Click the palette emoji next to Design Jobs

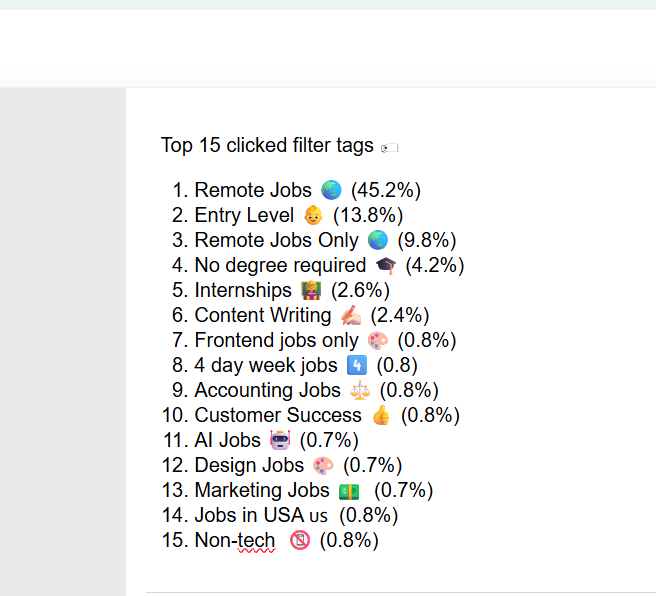(x=323, y=466)
